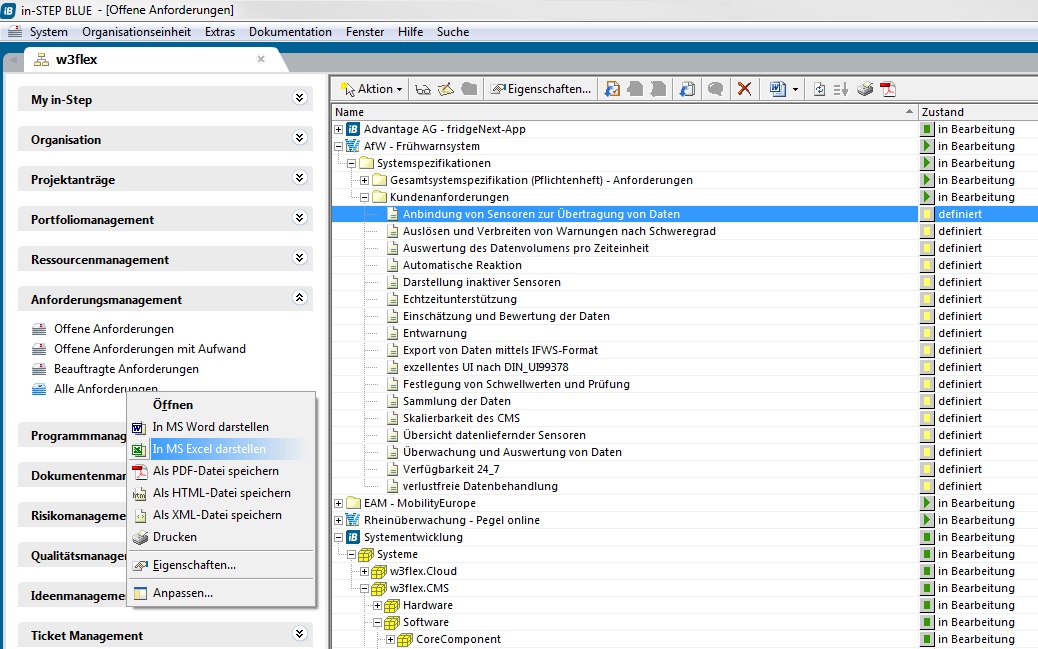The image size is (1038, 649).
Task: Expand the EAM - MobilityEurope tree node
Action: click(x=339, y=503)
